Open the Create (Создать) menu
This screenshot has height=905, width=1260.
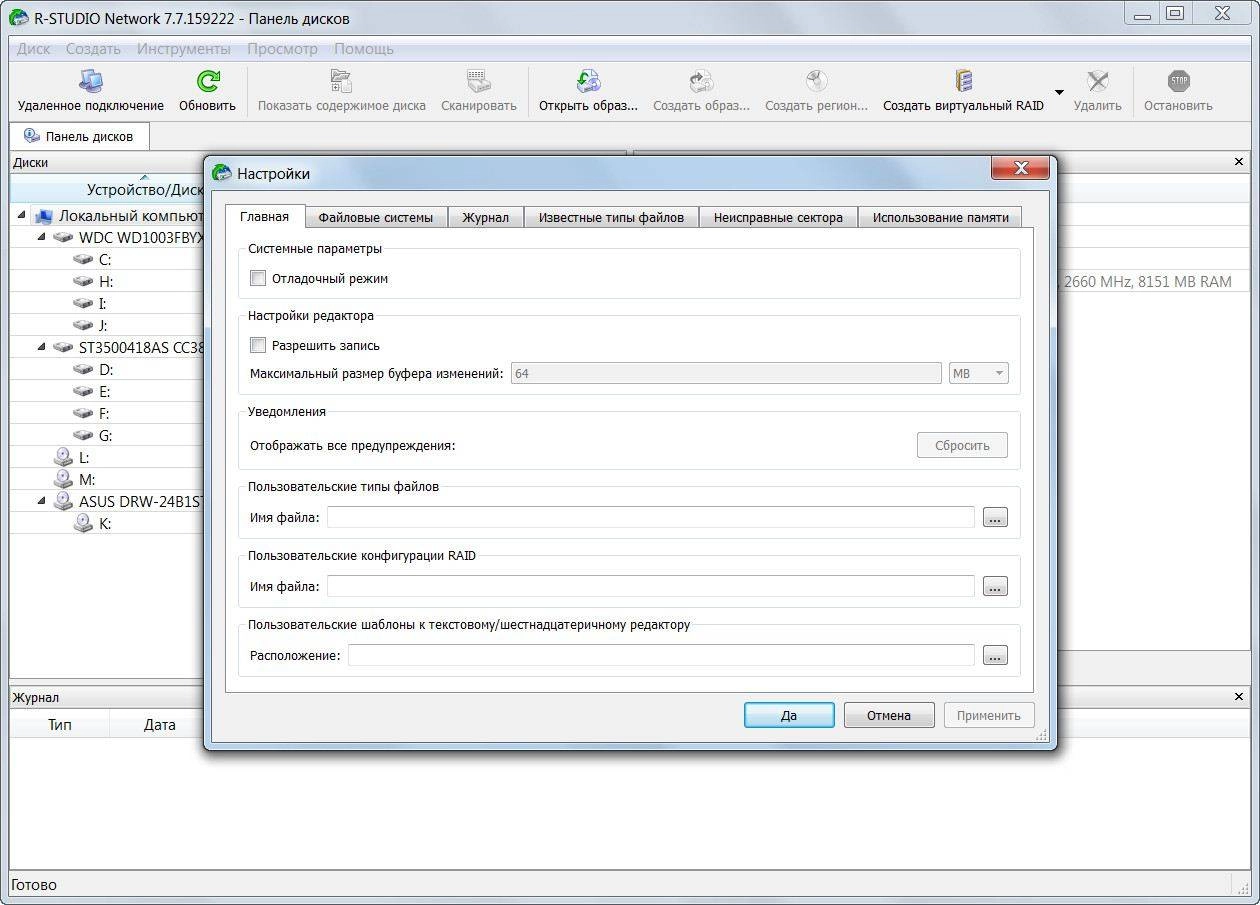click(x=93, y=48)
